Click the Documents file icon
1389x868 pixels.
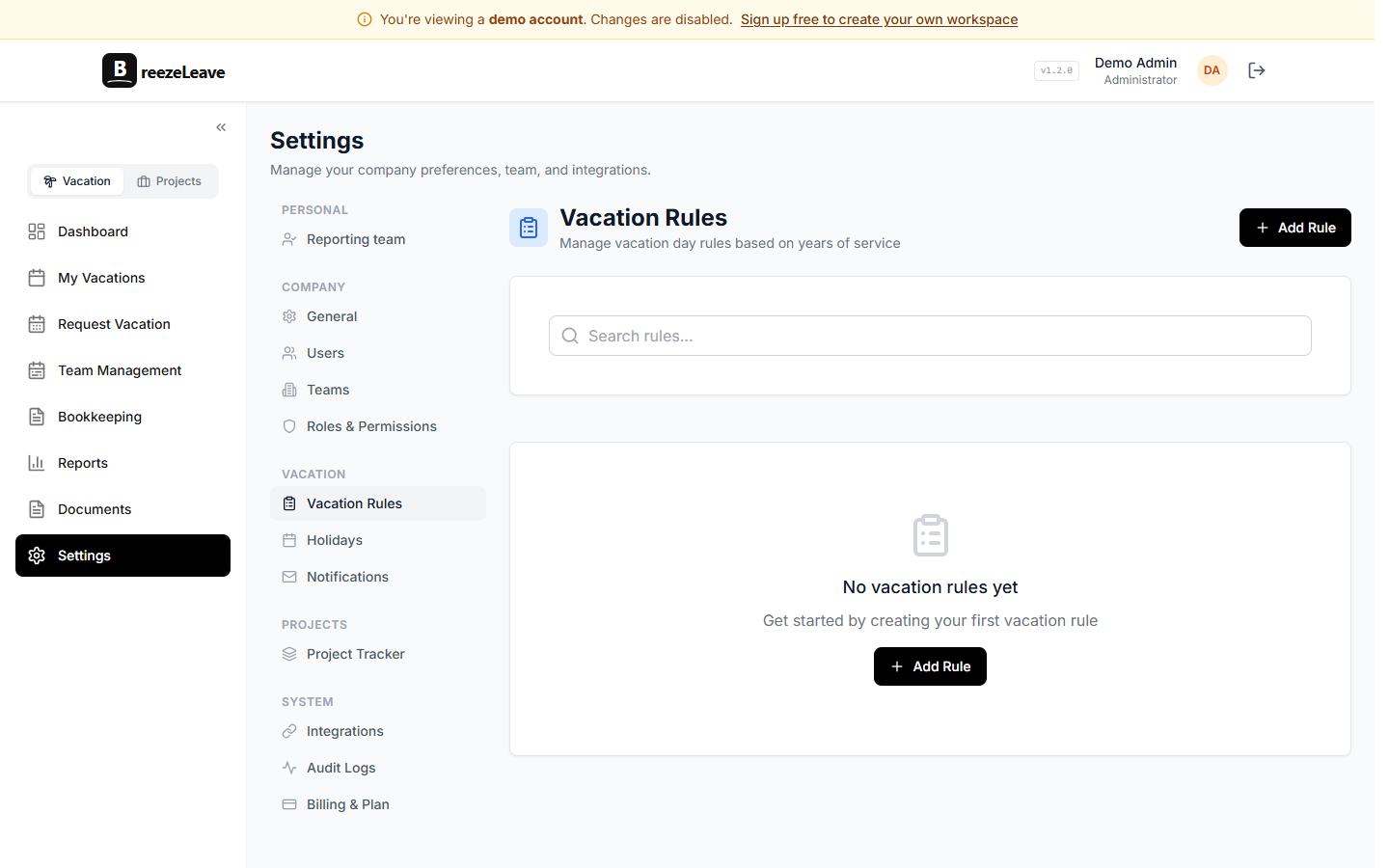tap(37, 509)
